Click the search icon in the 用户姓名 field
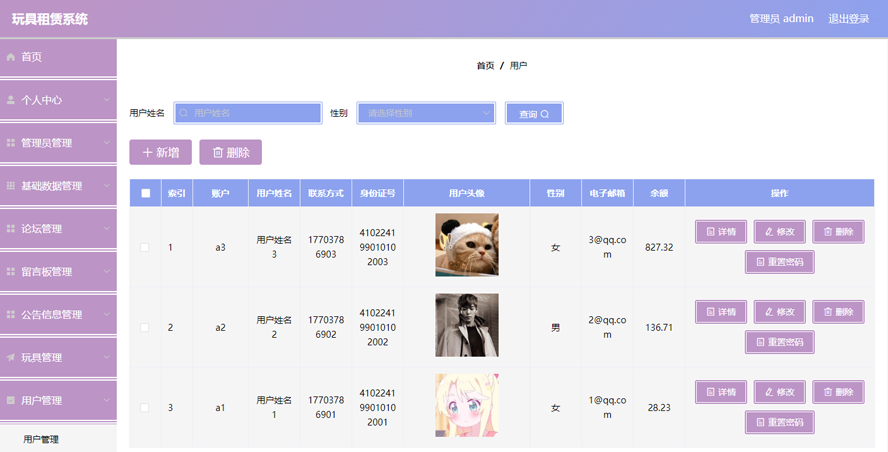The height and width of the screenshot is (452, 888). coord(183,113)
